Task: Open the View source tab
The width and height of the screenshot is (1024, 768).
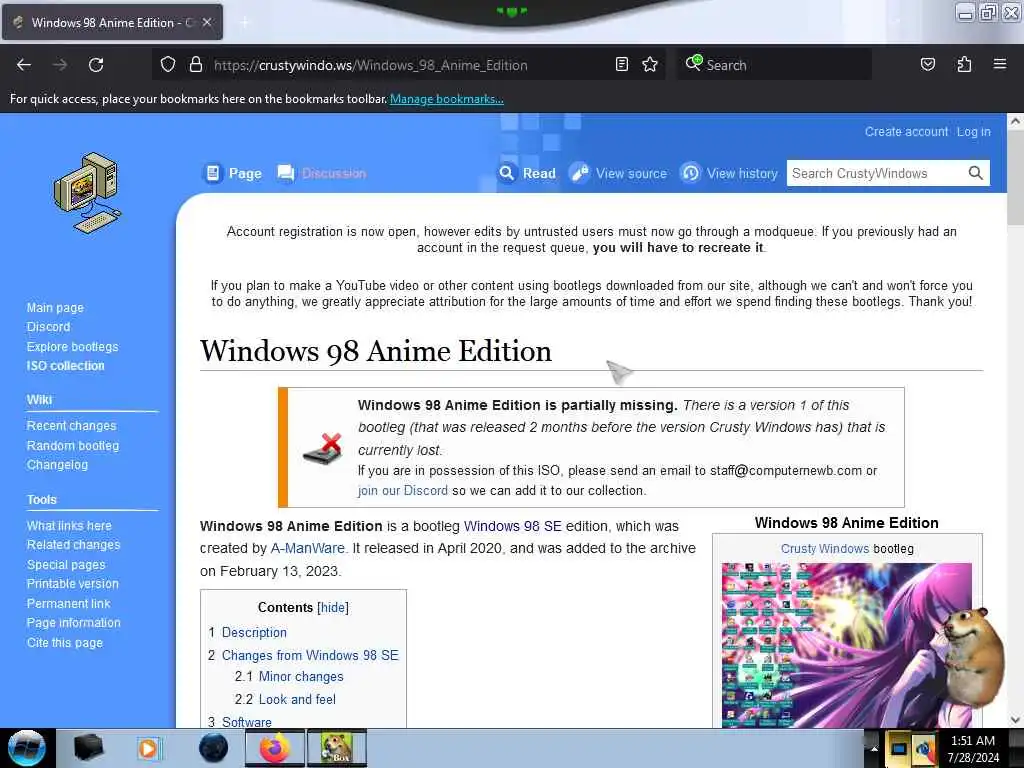Action: tap(618, 173)
